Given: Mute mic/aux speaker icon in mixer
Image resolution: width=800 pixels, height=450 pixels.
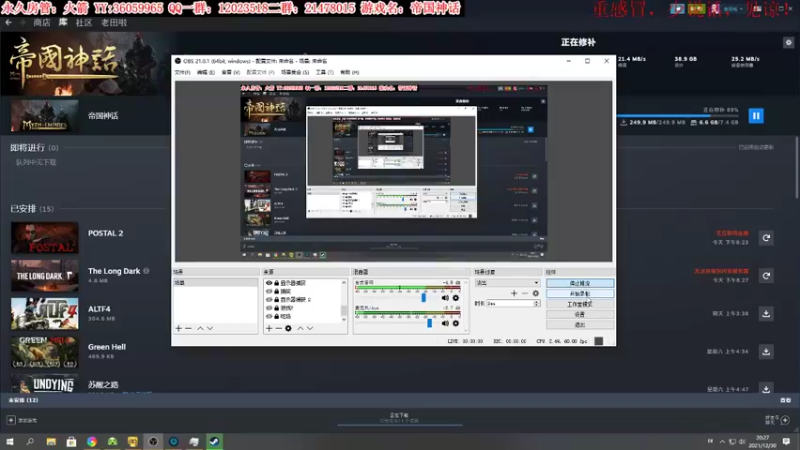Looking at the screenshot, I should pos(445,323).
